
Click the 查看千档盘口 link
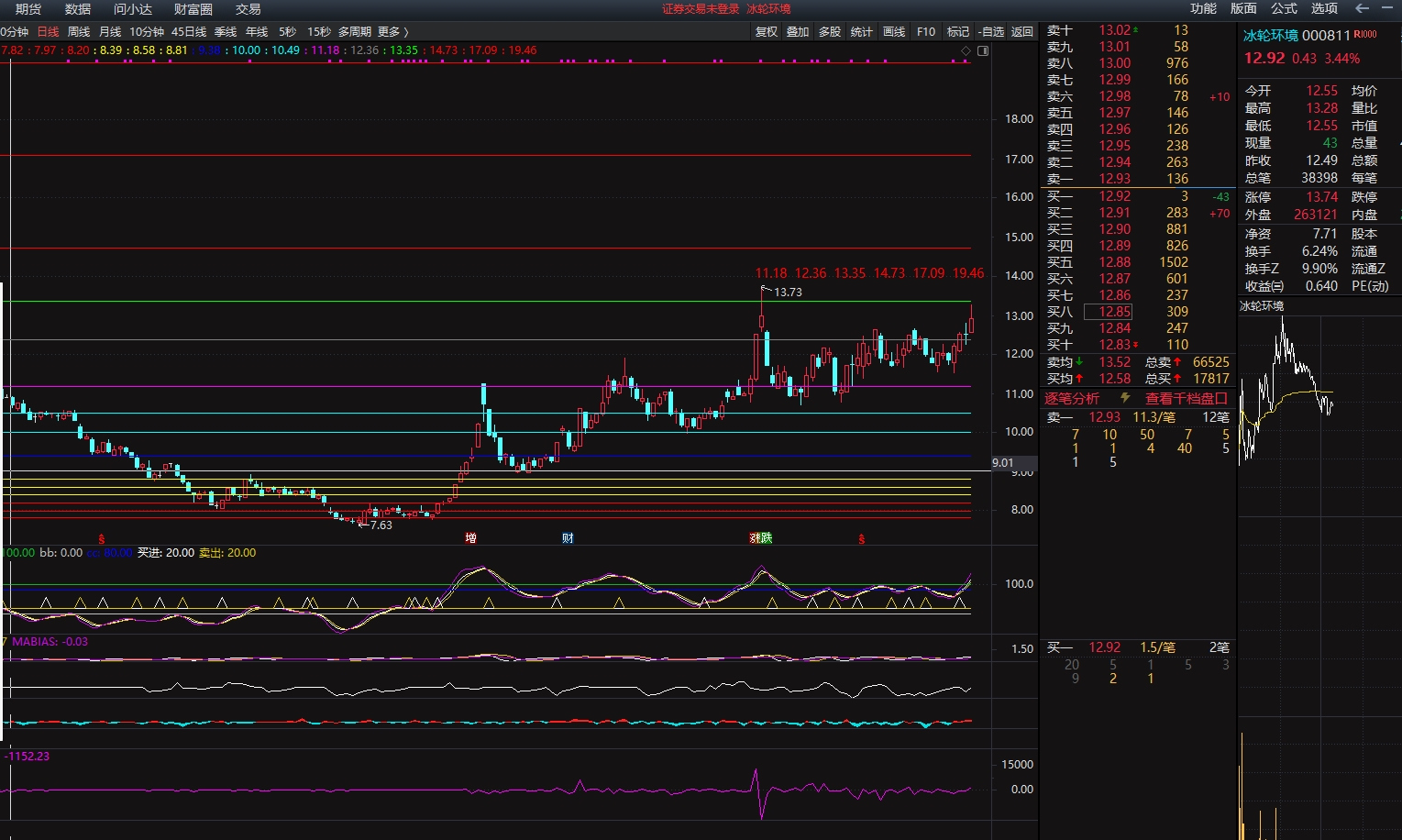coord(1186,398)
